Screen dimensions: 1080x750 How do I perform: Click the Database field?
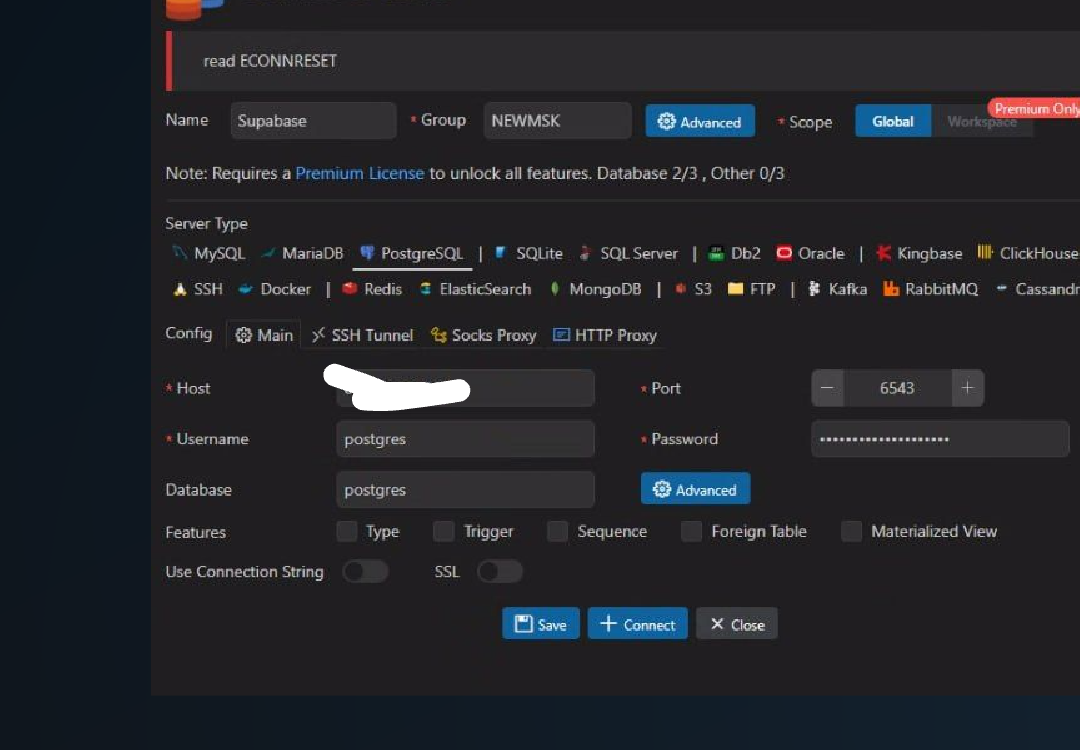465,490
